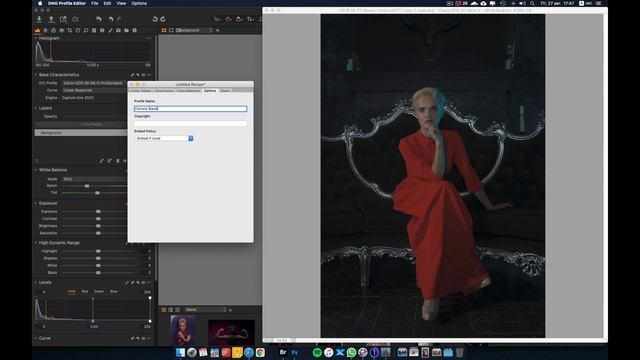Open Google Chrome from the Dock
The image size is (640, 360).
pyautogui.click(x=260, y=352)
